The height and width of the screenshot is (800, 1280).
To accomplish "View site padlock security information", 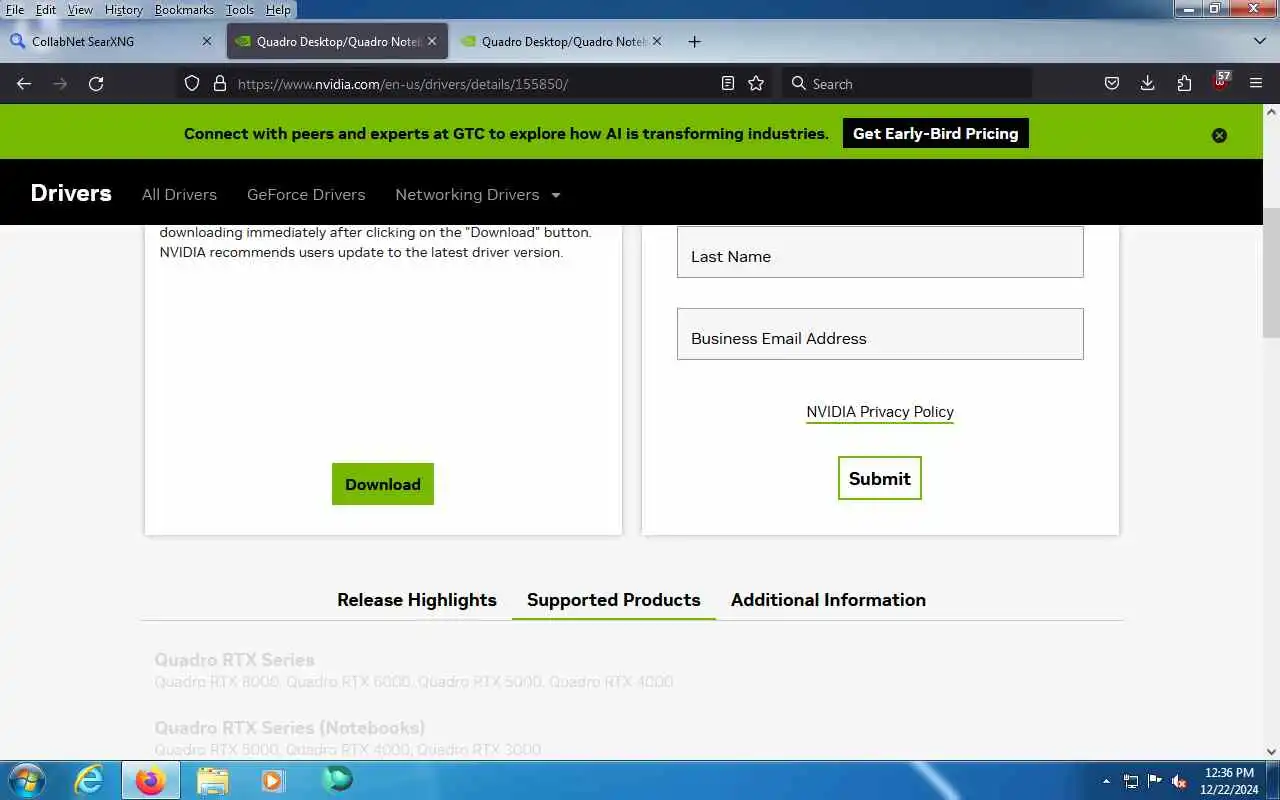I will coord(220,84).
